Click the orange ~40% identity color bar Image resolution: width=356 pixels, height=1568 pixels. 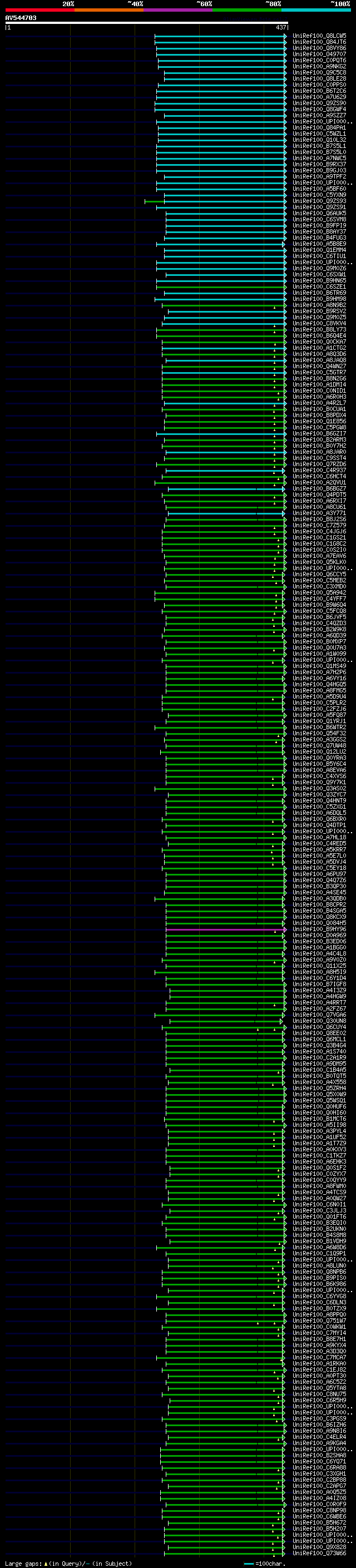[x=109, y=10]
